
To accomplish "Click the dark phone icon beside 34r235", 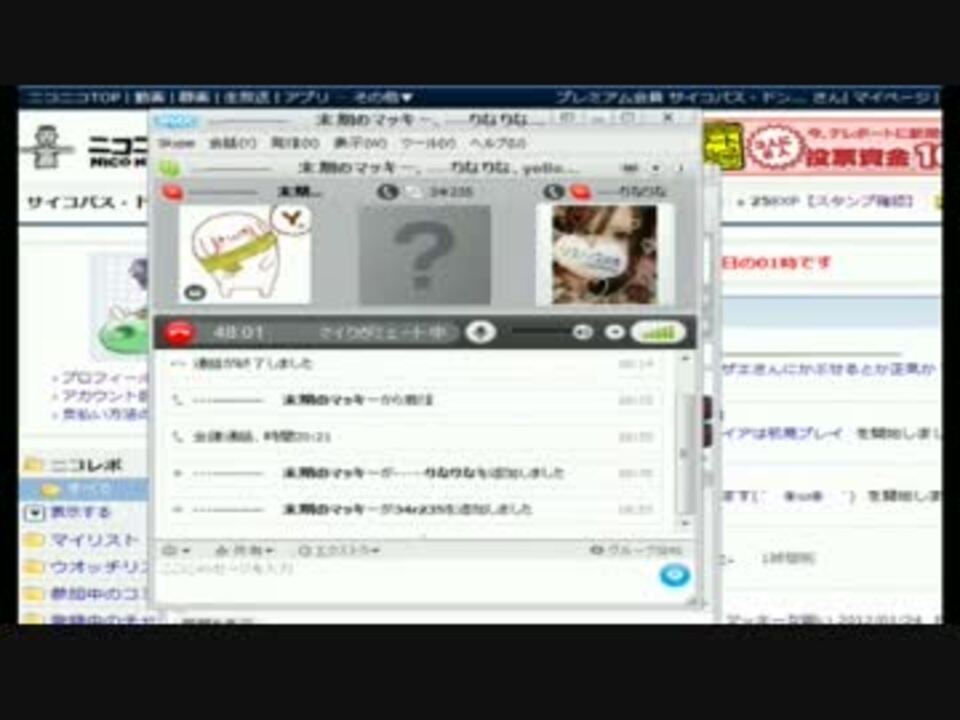I will 388,192.
